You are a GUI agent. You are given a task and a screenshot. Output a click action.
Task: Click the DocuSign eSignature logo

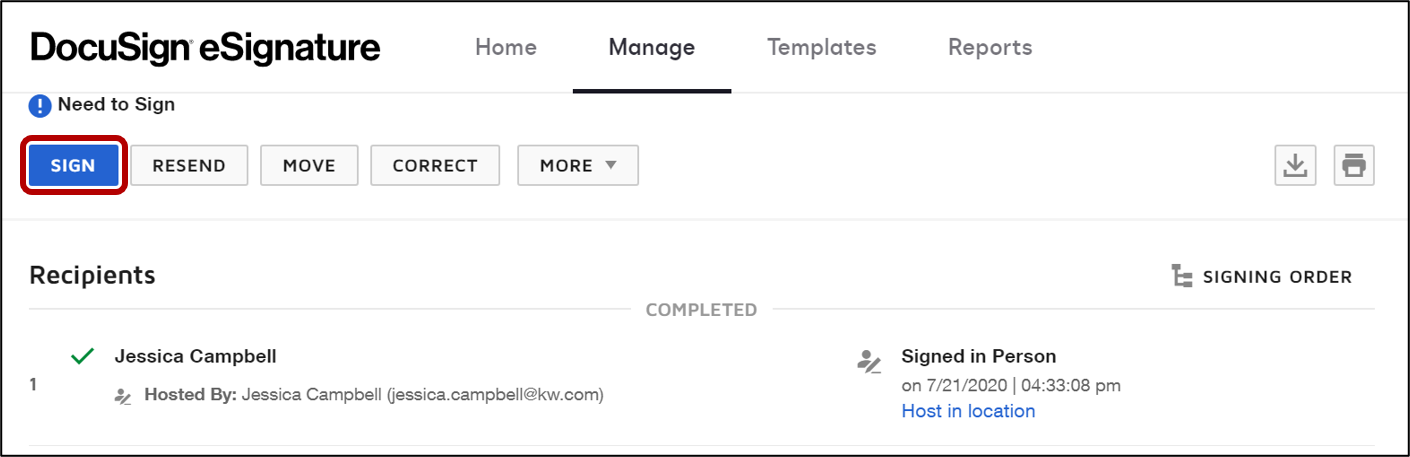(x=206, y=47)
